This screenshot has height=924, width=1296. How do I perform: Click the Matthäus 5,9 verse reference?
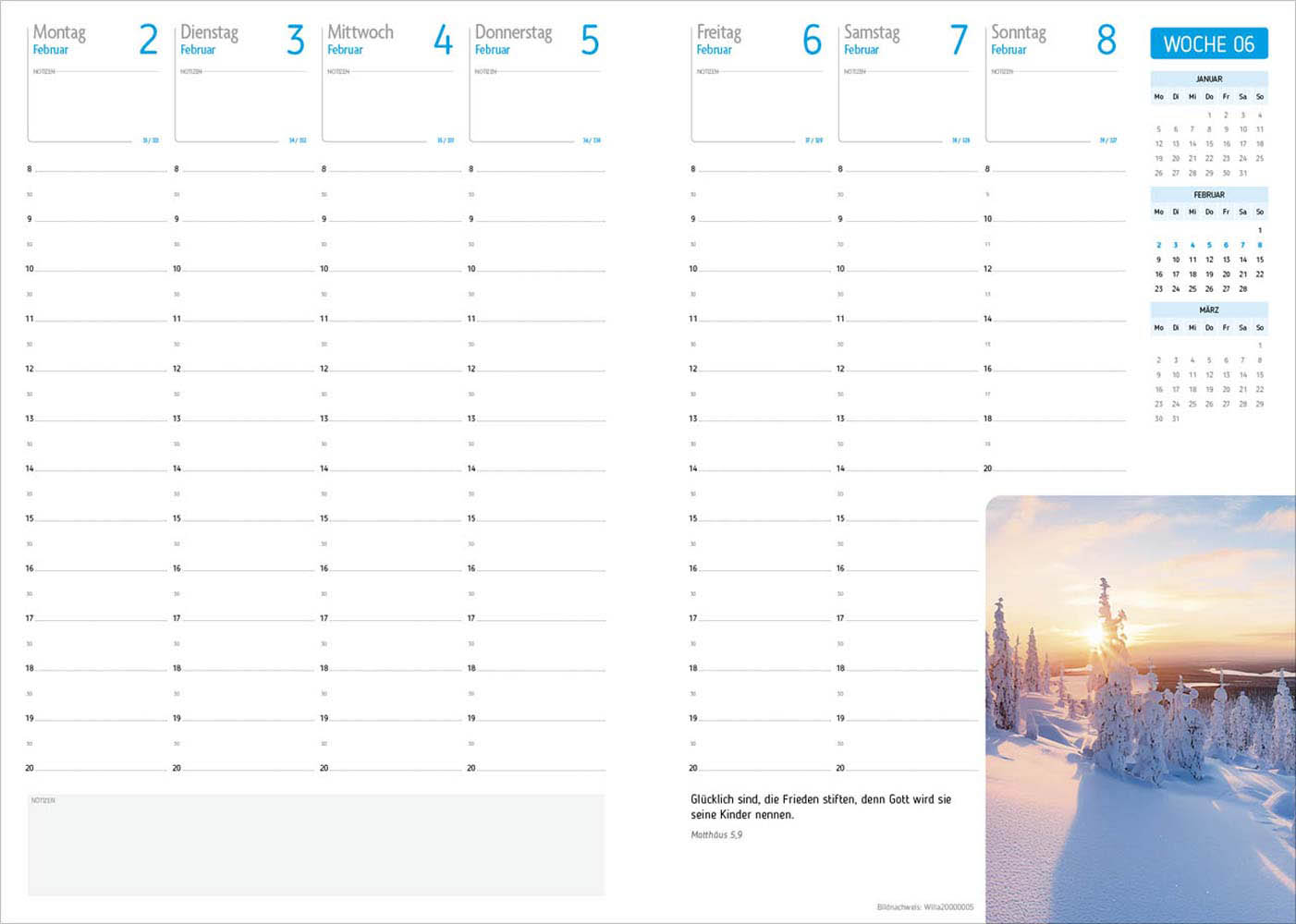tap(716, 835)
